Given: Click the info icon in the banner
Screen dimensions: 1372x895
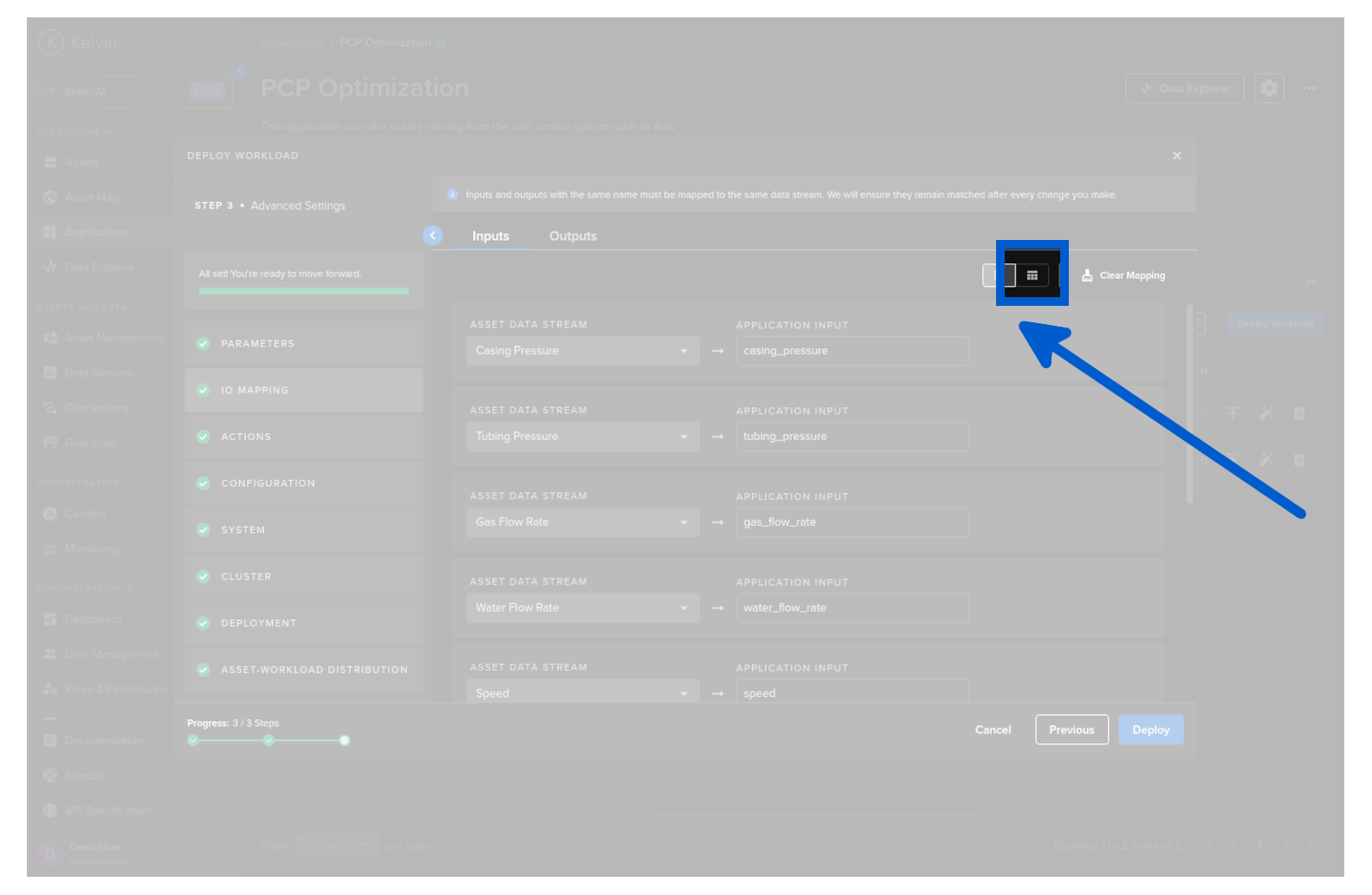Looking at the screenshot, I should 452,195.
